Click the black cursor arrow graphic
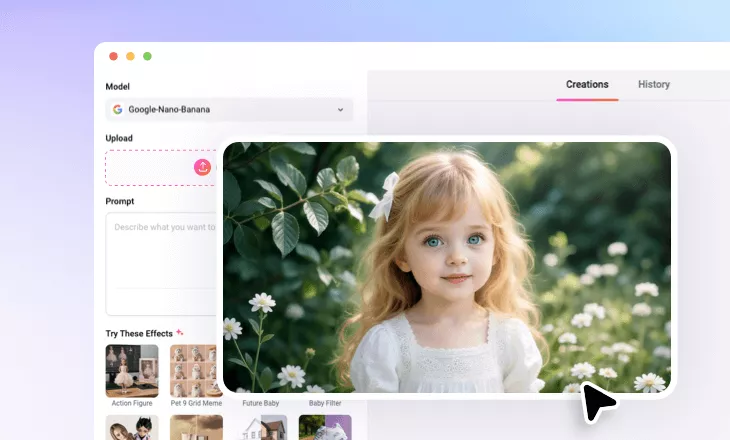Screen dimensions: 730x440 point(598,402)
